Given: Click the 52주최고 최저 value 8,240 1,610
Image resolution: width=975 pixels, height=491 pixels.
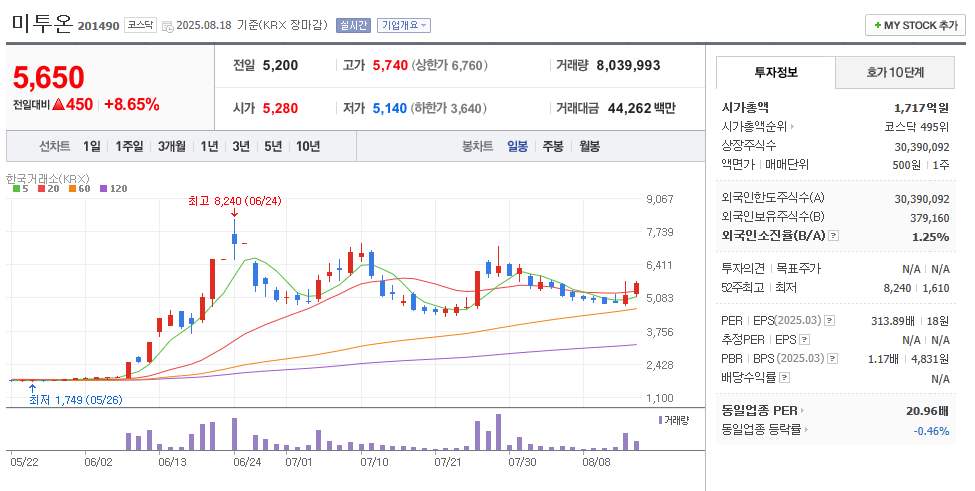Looking at the screenshot, I should 917,288.
